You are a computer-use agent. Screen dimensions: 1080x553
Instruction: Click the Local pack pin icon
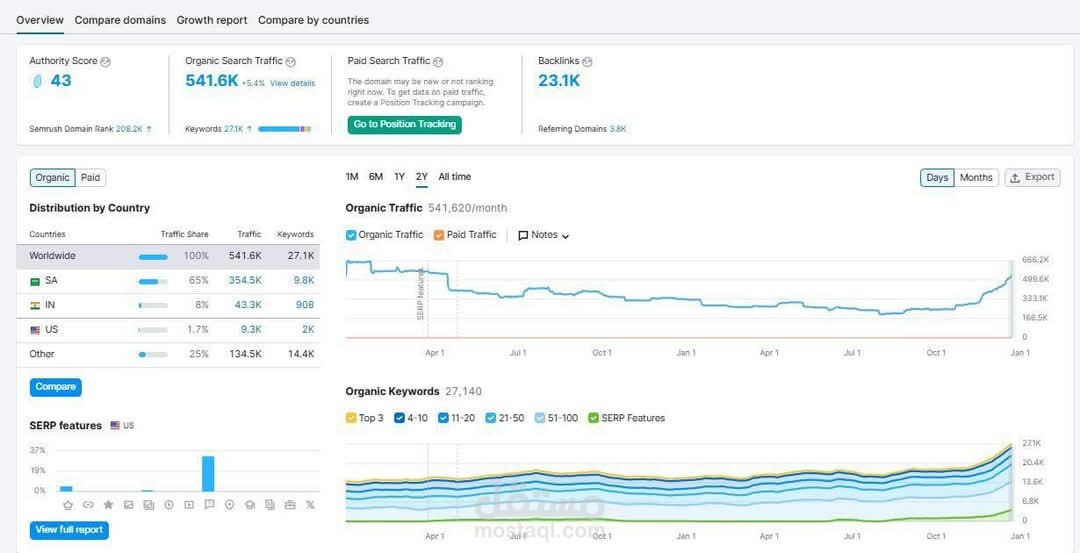tap(229, 505)
